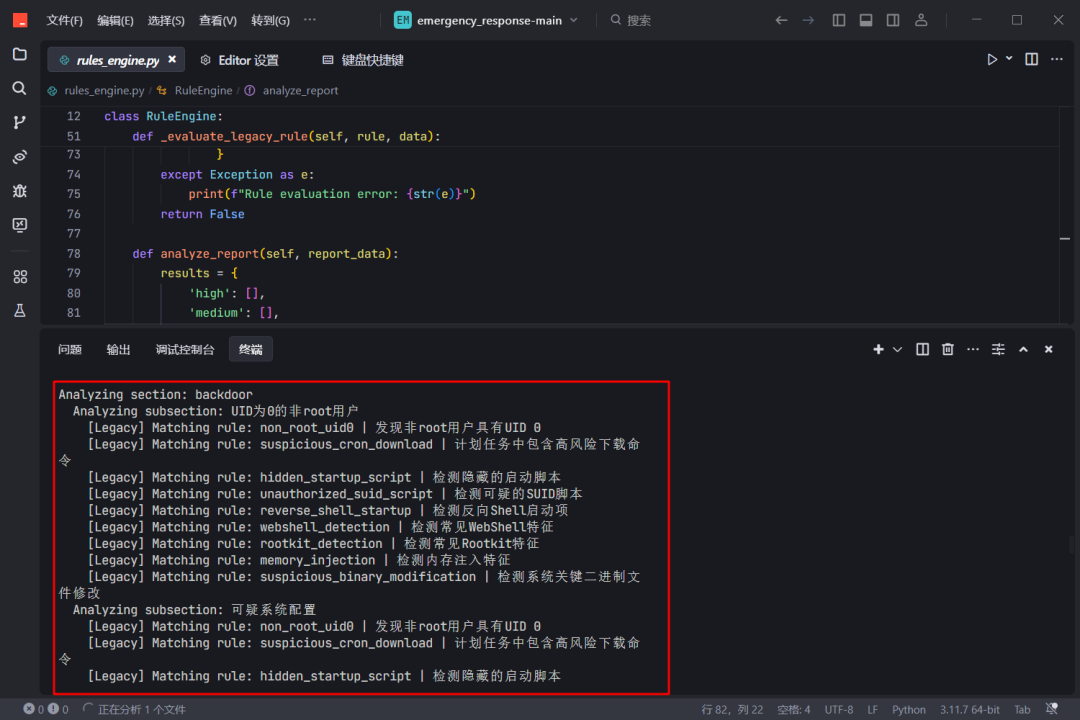Close the rules_engine.py tab
The image size is (1080, 720).
pyautogui.click(x=172, y=60)
